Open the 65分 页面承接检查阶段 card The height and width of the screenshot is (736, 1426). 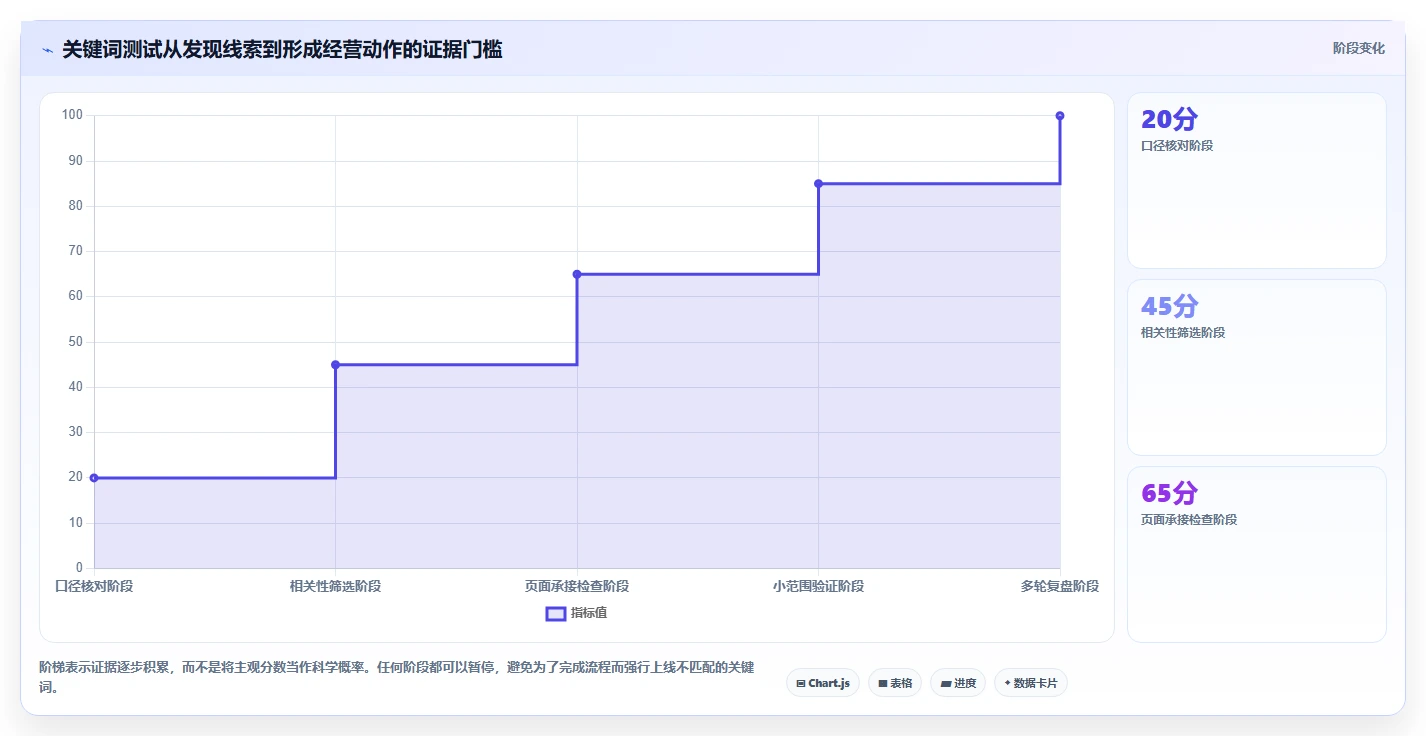click(x=1257, y=555)
